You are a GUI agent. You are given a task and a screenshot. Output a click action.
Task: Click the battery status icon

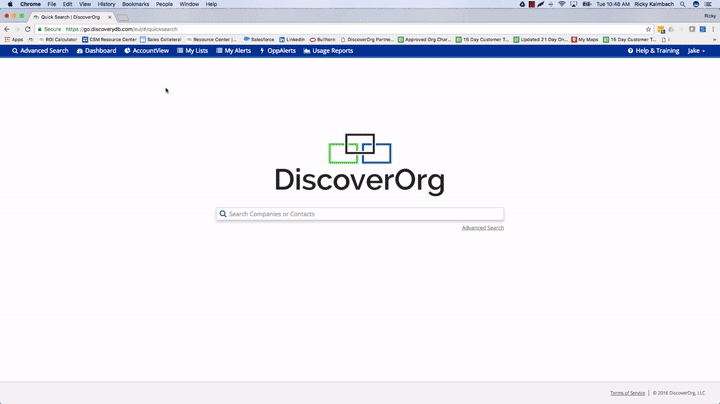tap(587, 4)
